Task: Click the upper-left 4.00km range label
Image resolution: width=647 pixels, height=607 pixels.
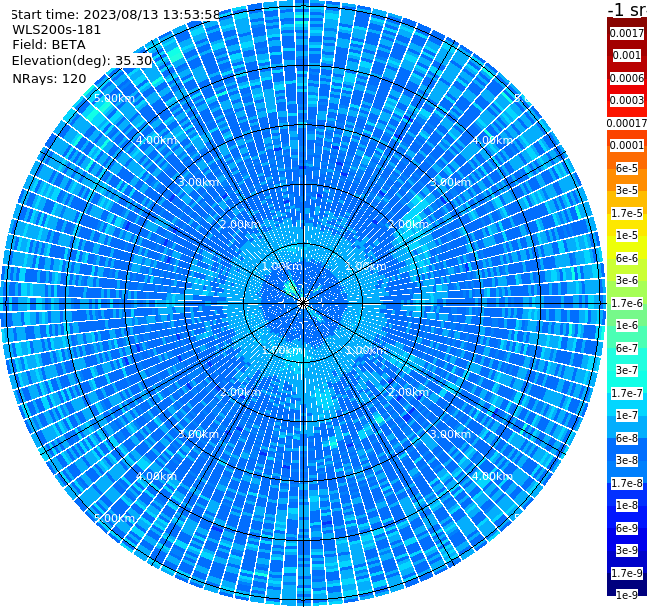Action: (x=156, y=140)
